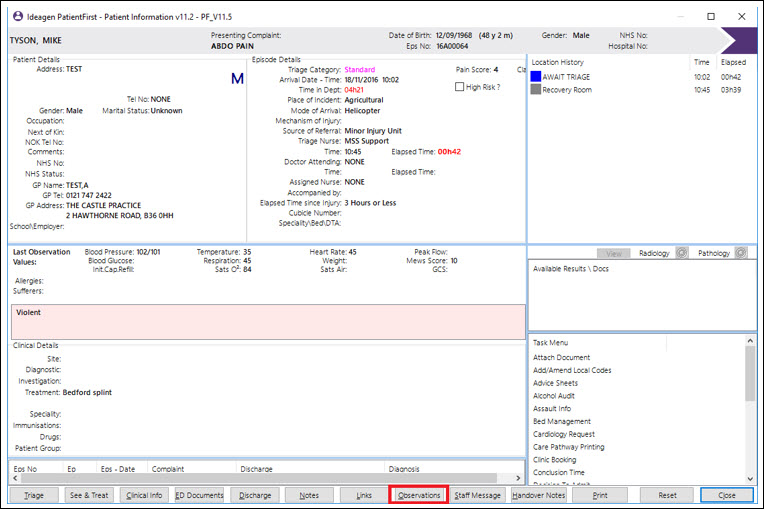
Task: Select Add/Amend Local Codes task
Action: point(572,370)
